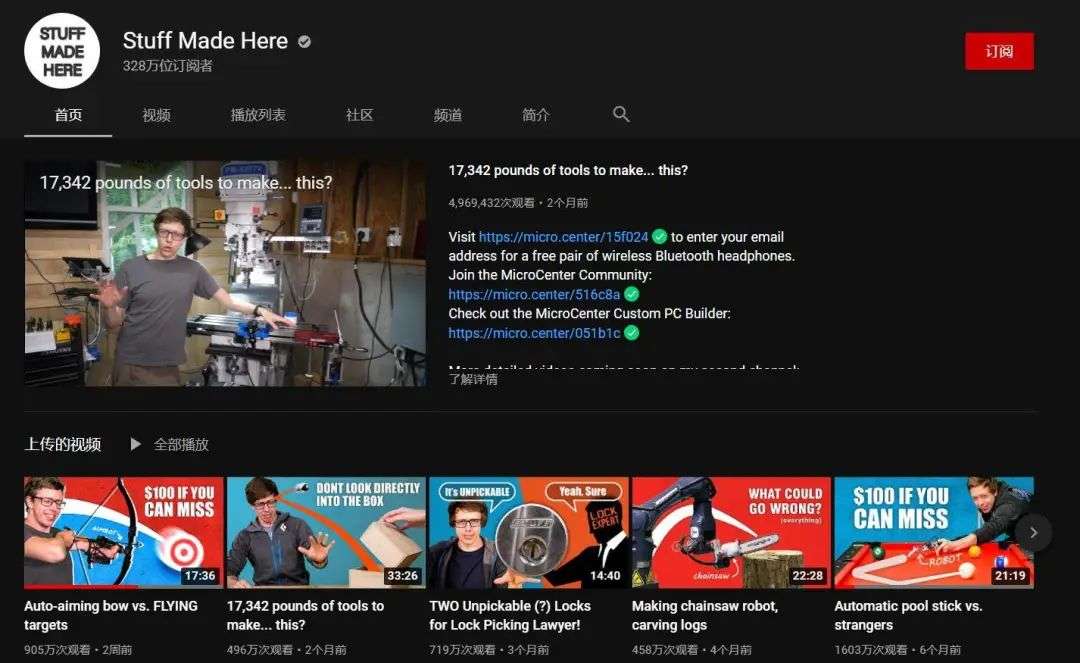View the 简介 tab
The width and height of the screenshot is (1080, 663).
(x=536, y=115)
